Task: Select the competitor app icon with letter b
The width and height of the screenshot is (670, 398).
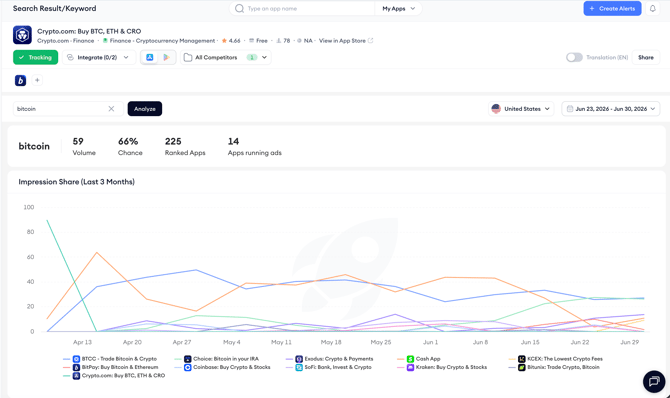Action: [21, 80]
